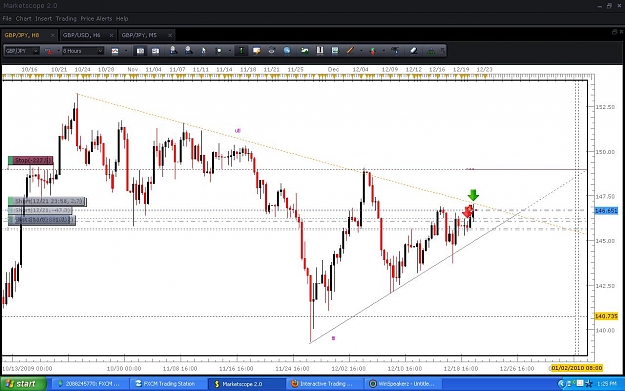
Task: Toggle the highlighted green bar icon
Action: pyautogui.click(x=241, y=51)
